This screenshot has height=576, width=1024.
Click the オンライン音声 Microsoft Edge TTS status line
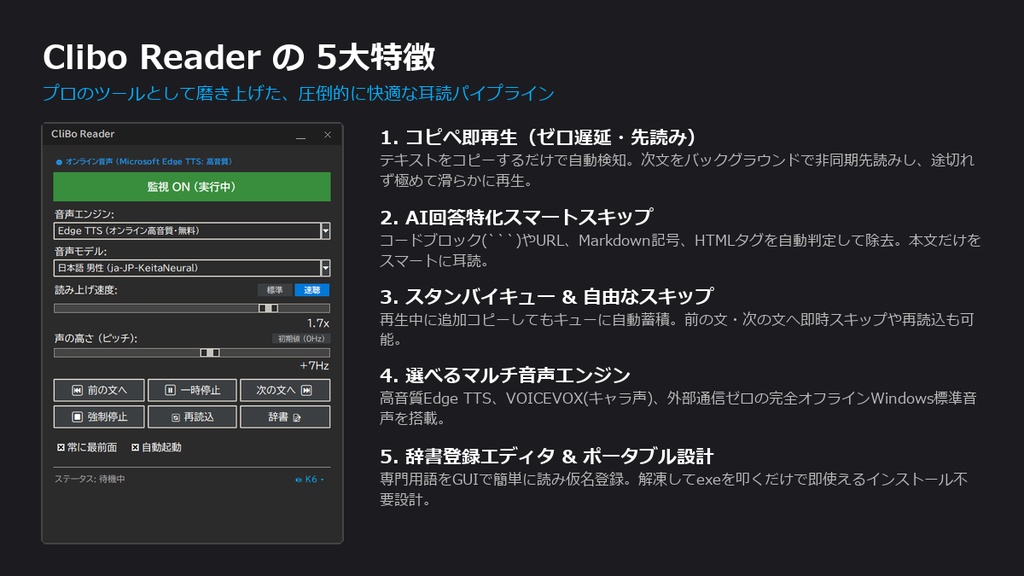click(x=144, y=161)
